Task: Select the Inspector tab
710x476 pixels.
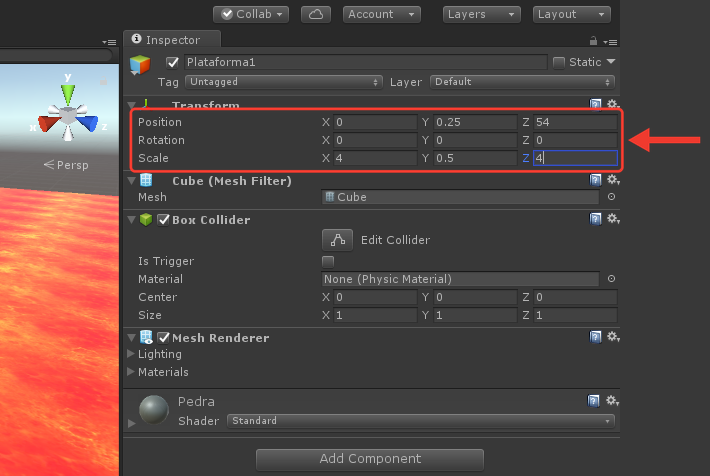Action: [172, 40]
